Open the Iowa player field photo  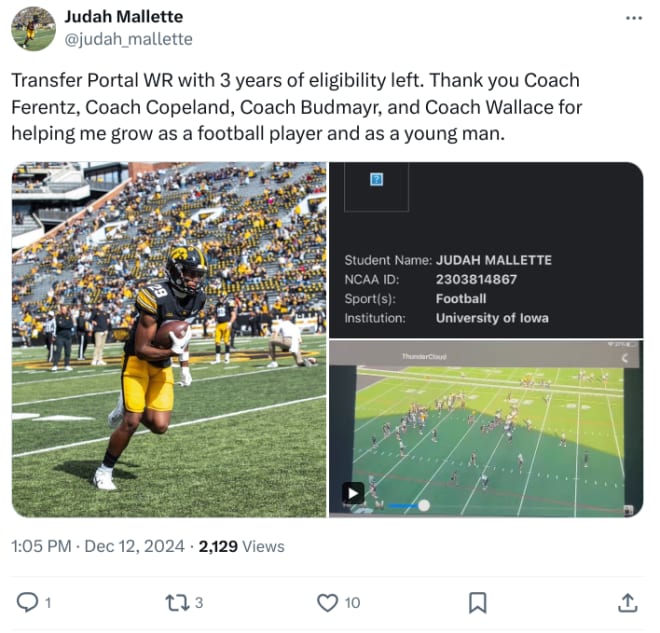click(169, 340)
